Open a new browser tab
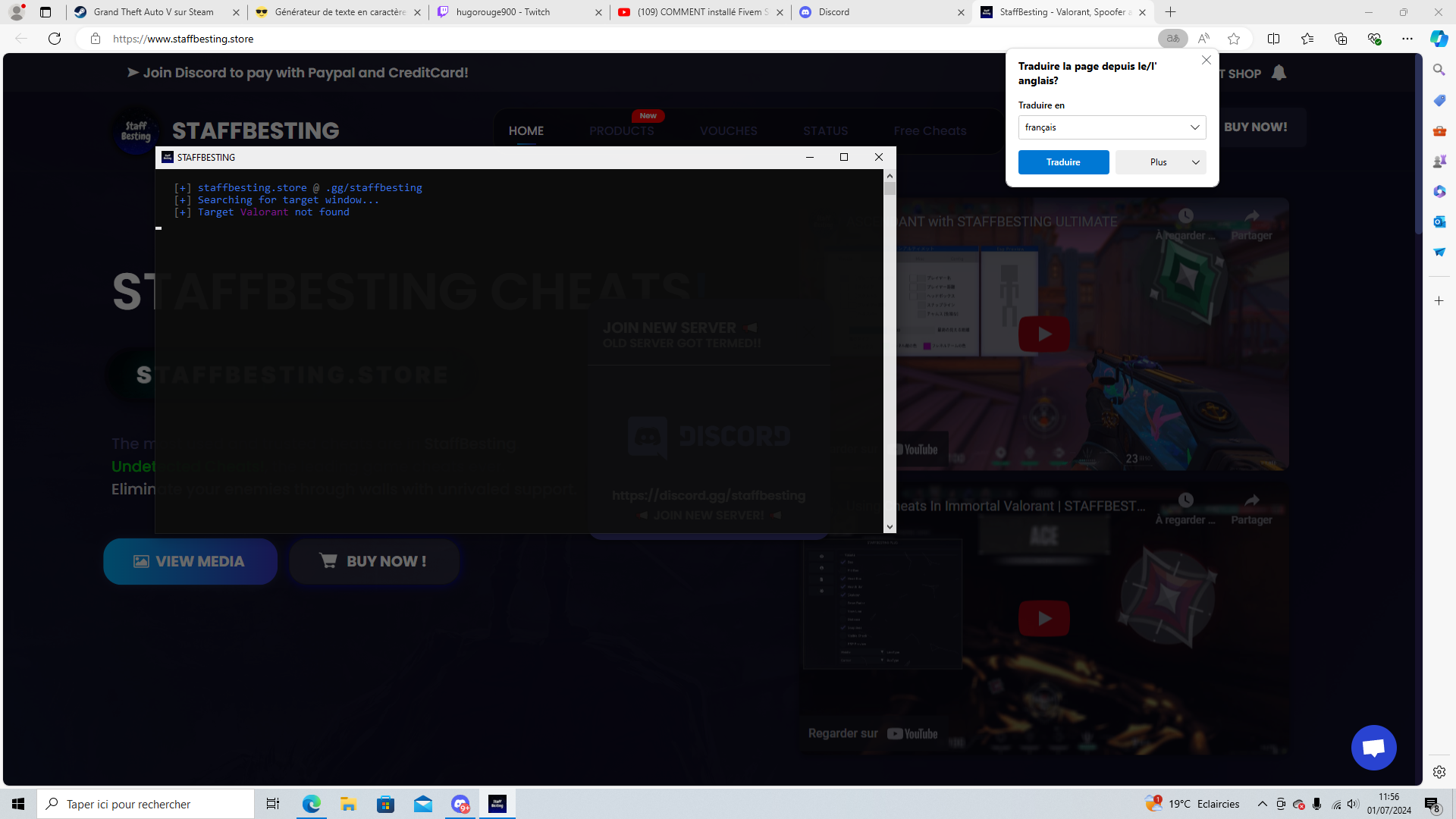Screen dimensions: 1456x819 click(x=1170, y=12)
